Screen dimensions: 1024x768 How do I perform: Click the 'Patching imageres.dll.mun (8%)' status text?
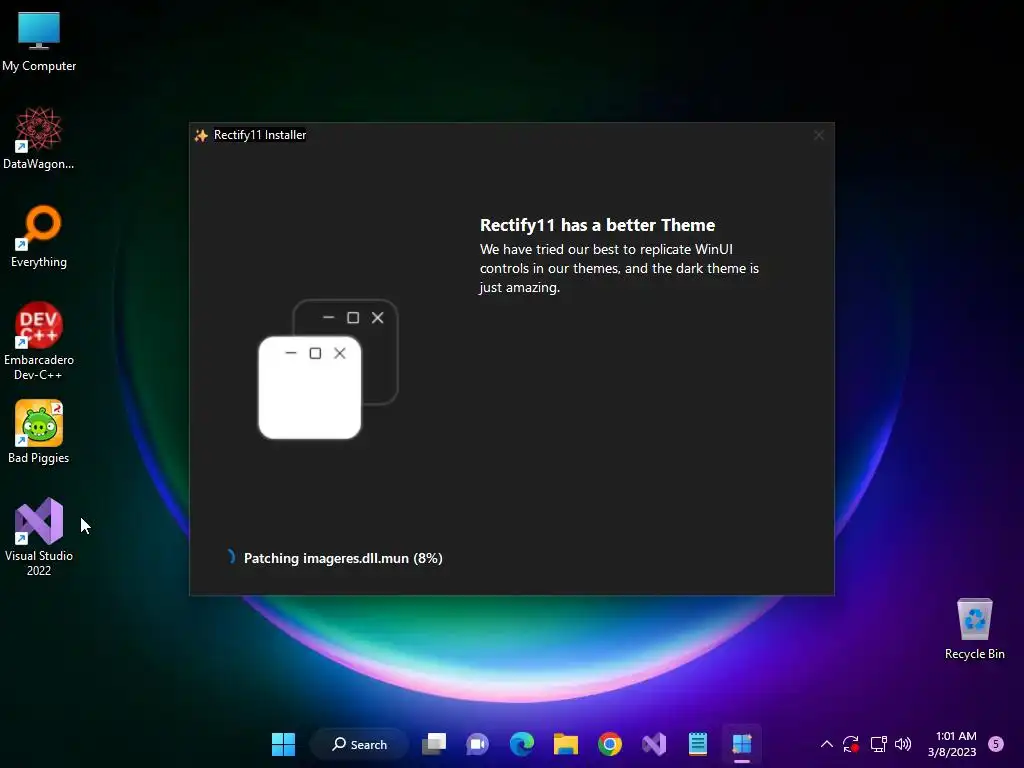coord(343,558)
